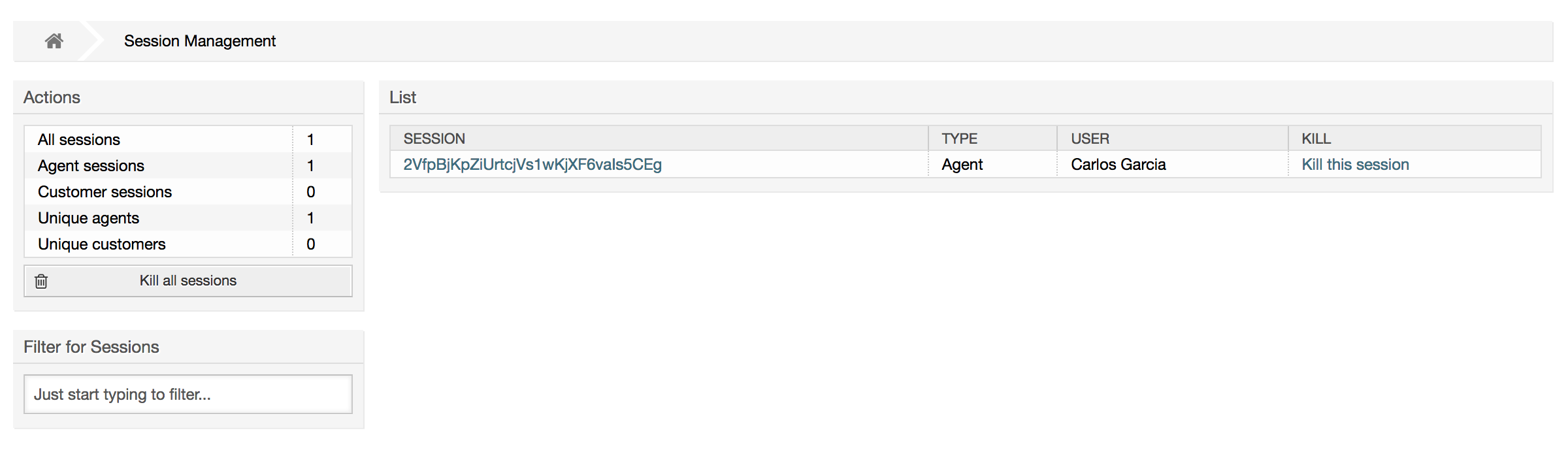The width and height of the screenshot is (1568, 456).
Task: Open session 2VfpBjKpZiUrtcjVs1wKjXF6vaIs5CEg details
Action: point(532,165)
